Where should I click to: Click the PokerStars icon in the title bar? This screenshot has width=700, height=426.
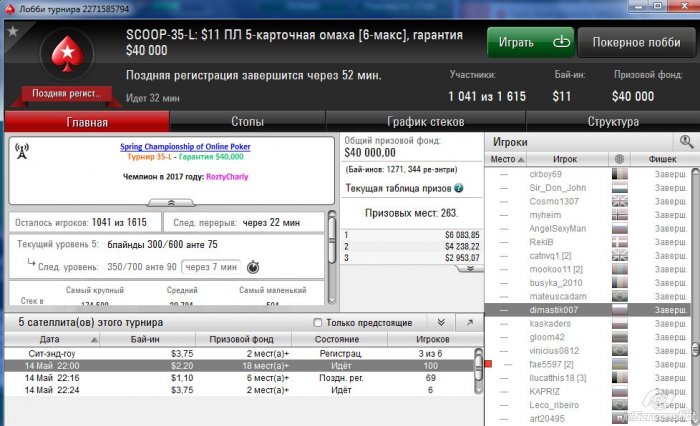click(x=10, y=8)
